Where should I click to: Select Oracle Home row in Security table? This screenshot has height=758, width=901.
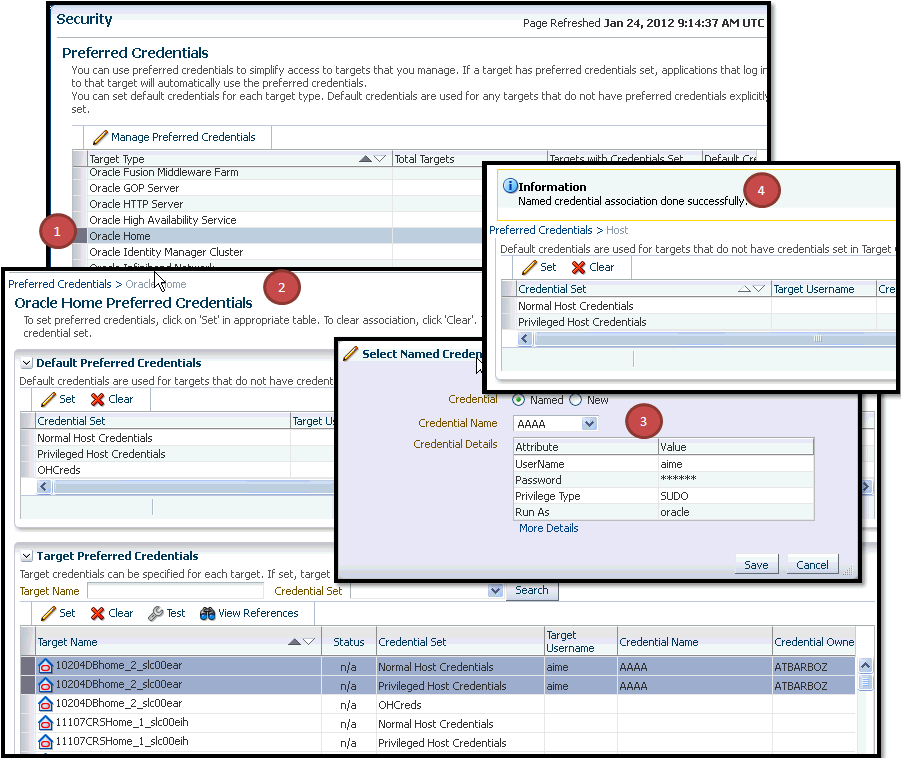pos(278,236)
